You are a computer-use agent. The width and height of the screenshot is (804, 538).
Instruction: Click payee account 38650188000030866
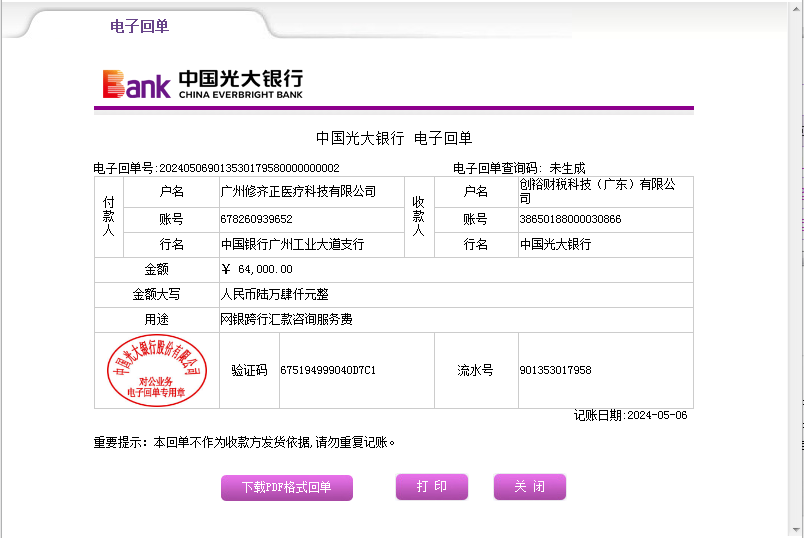pos(570,219)
